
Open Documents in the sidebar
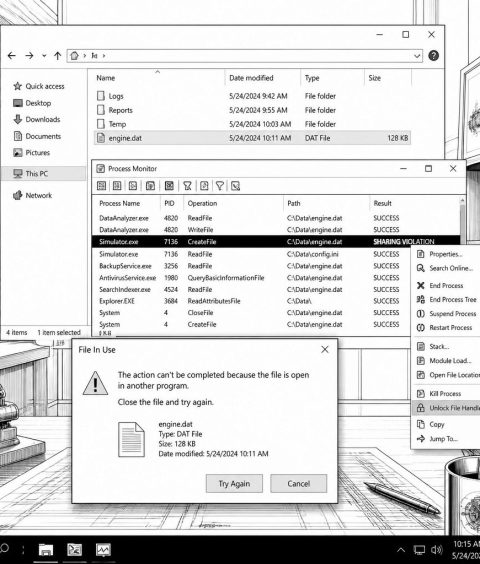click(x=37, y=136)
